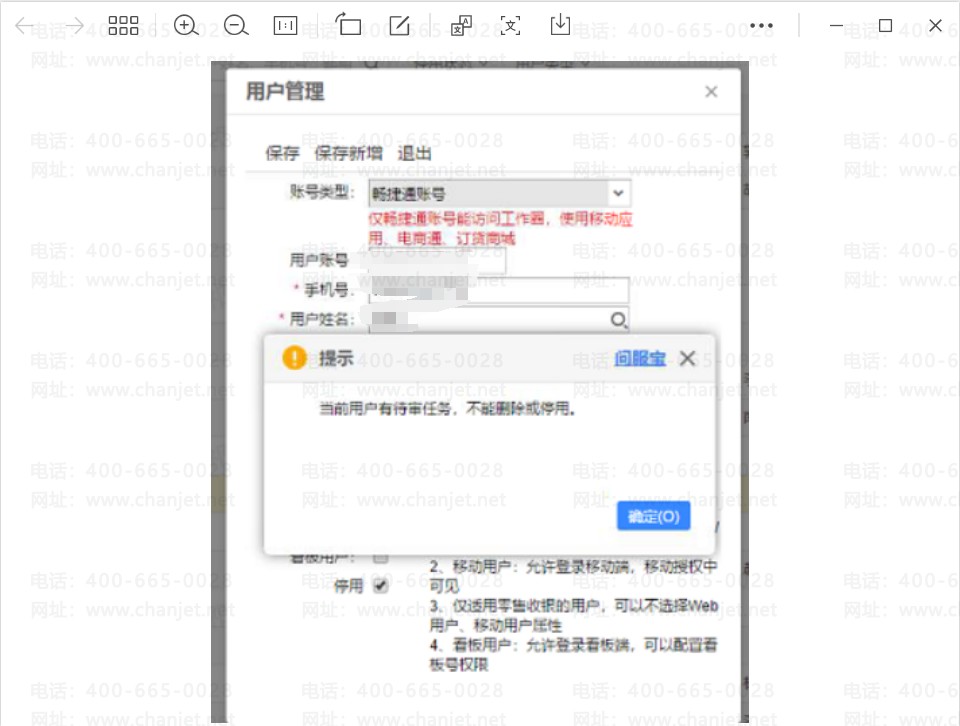
Task: Extract text from image (OCR)
Action: [511, 26]
